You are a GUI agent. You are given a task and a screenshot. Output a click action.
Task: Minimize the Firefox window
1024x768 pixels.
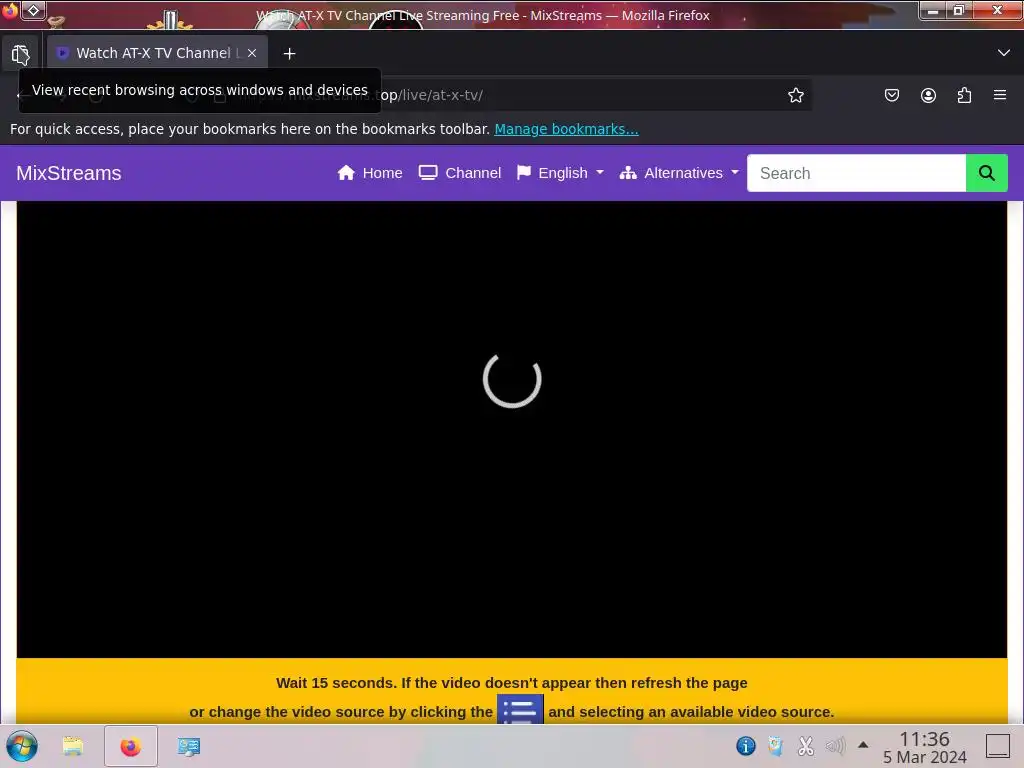tap(933, 10)
